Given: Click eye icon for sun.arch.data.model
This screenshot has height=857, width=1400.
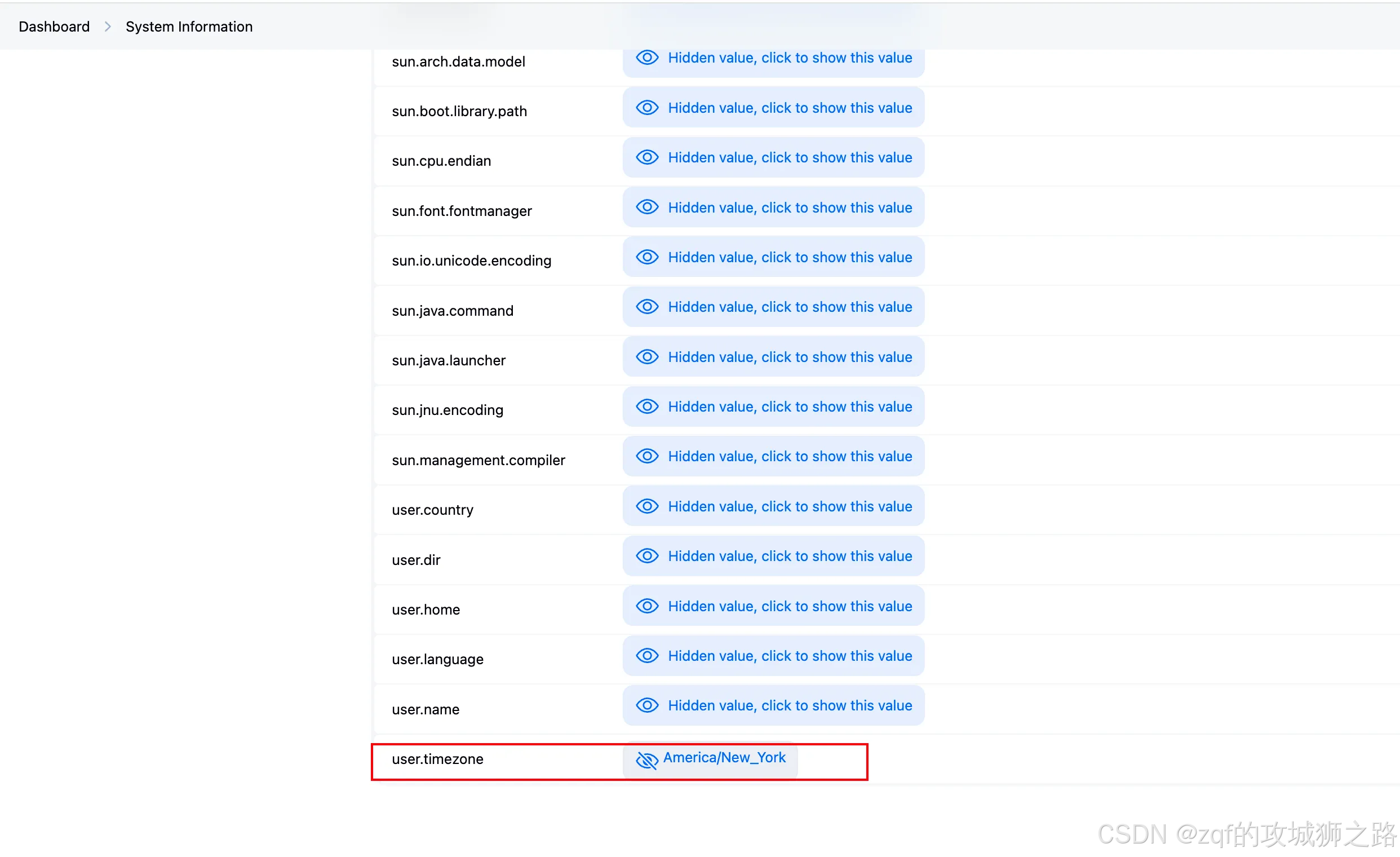Looking at the screenshot, I should [x=646, y=58].
